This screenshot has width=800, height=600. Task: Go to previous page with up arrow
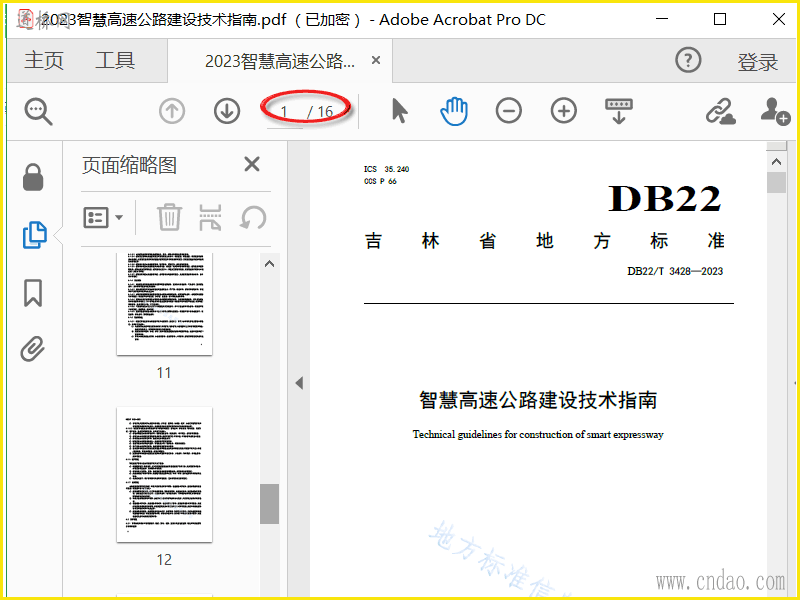tap(172, 111)
